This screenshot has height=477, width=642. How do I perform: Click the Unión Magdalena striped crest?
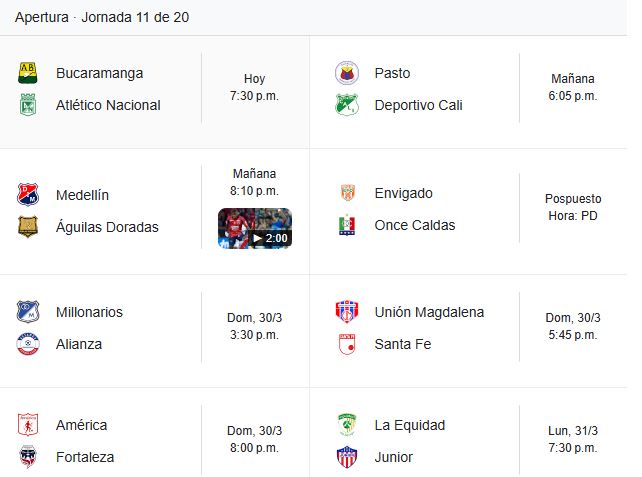click(x=347, y=312)
